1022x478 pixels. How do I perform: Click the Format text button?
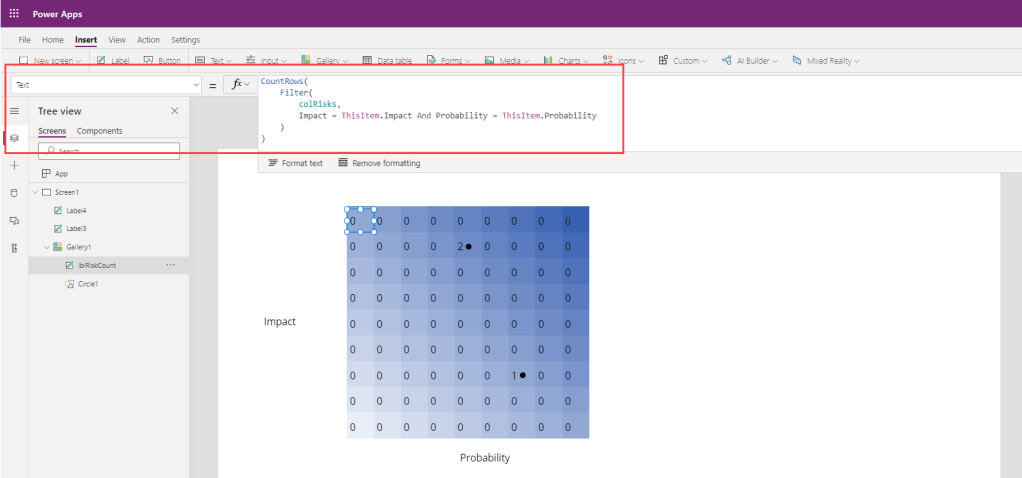coord(295,163)
